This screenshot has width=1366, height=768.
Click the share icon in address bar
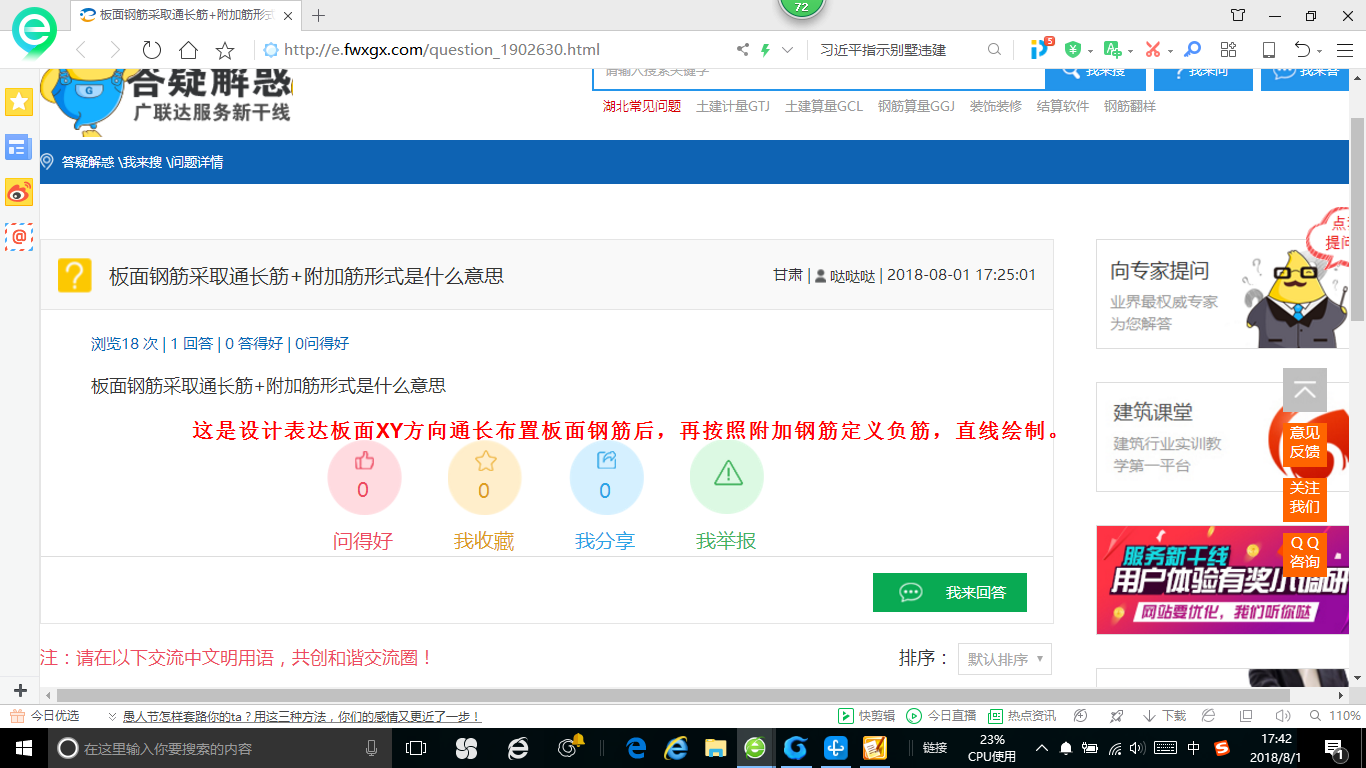(x=743, y=50)
